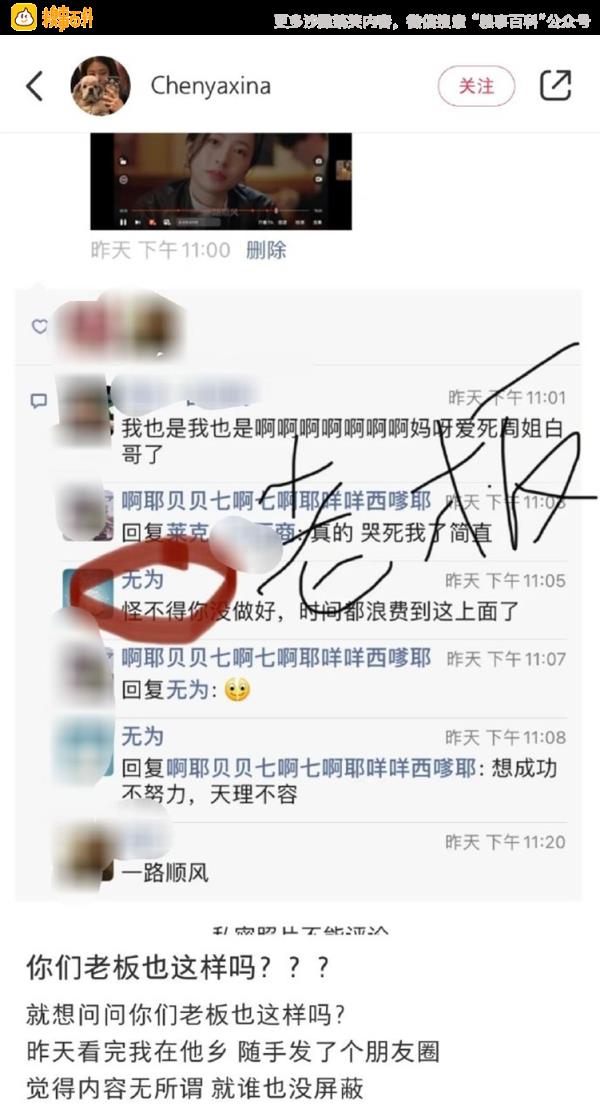Click the orange logo at top left
This screenshot has height=1104, width=600.
click(24, 17)
